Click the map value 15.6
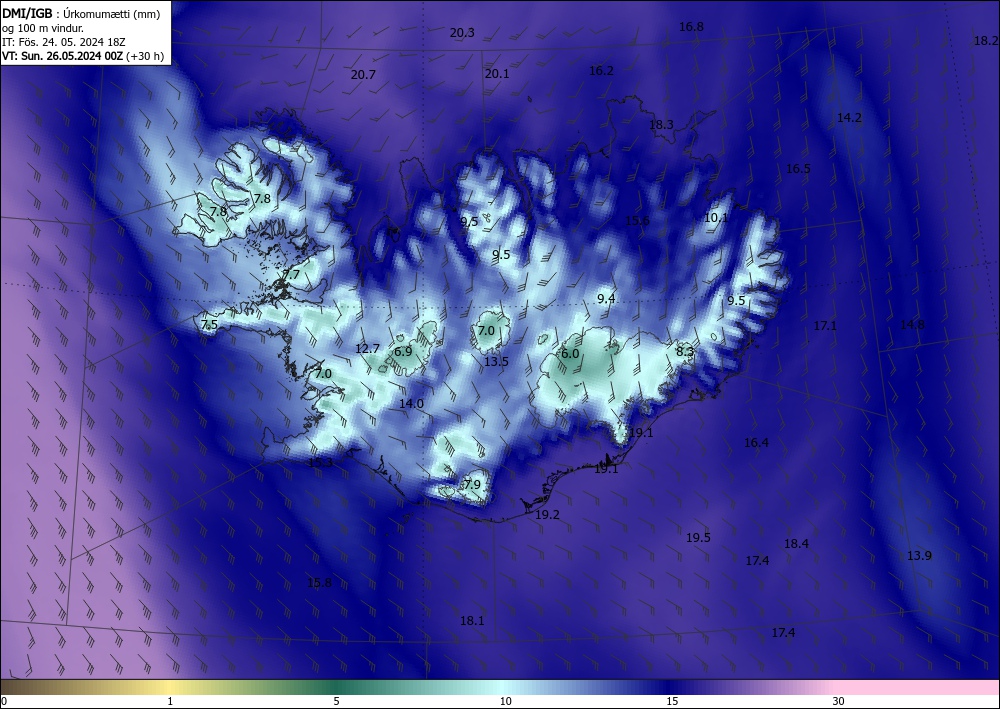The image size is (1000, 709). 637,221
